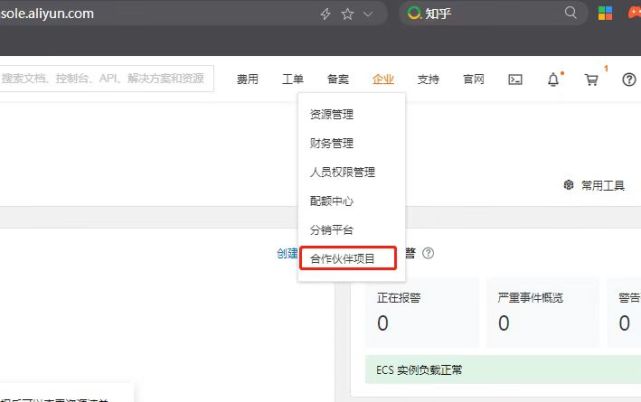Open the 企业 menu
Image resolution: width=641 pixels, height=402 pixels.
[x=383, y=79]
